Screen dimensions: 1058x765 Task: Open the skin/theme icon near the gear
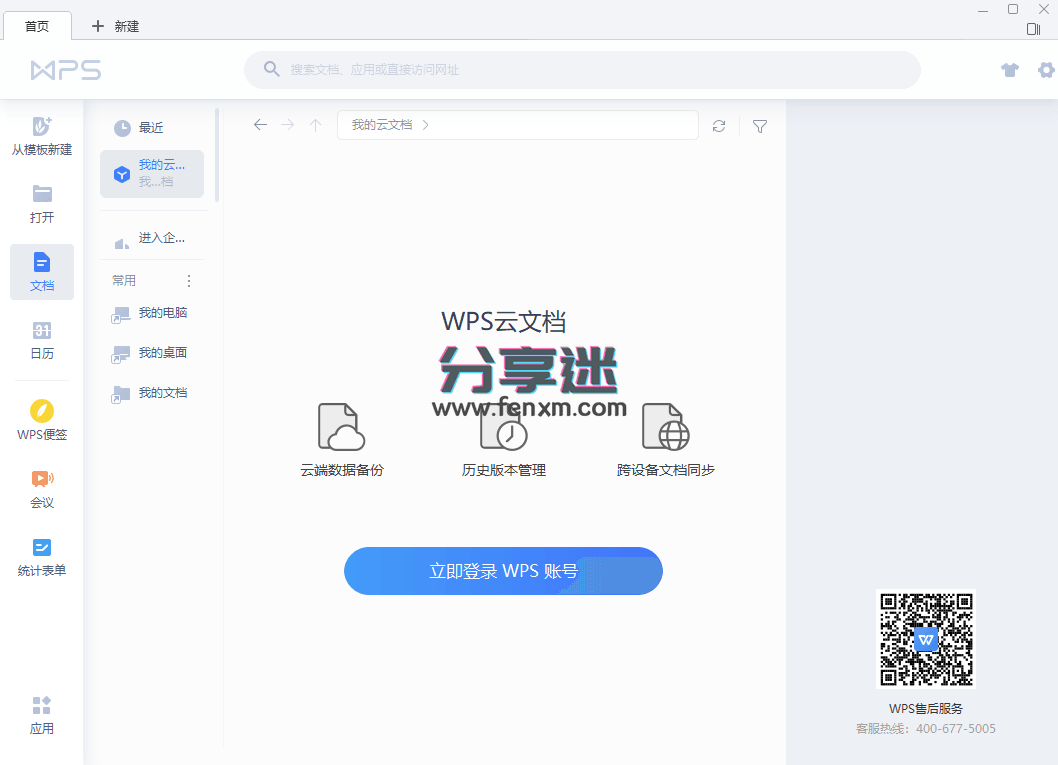(x=1009, y=70)
